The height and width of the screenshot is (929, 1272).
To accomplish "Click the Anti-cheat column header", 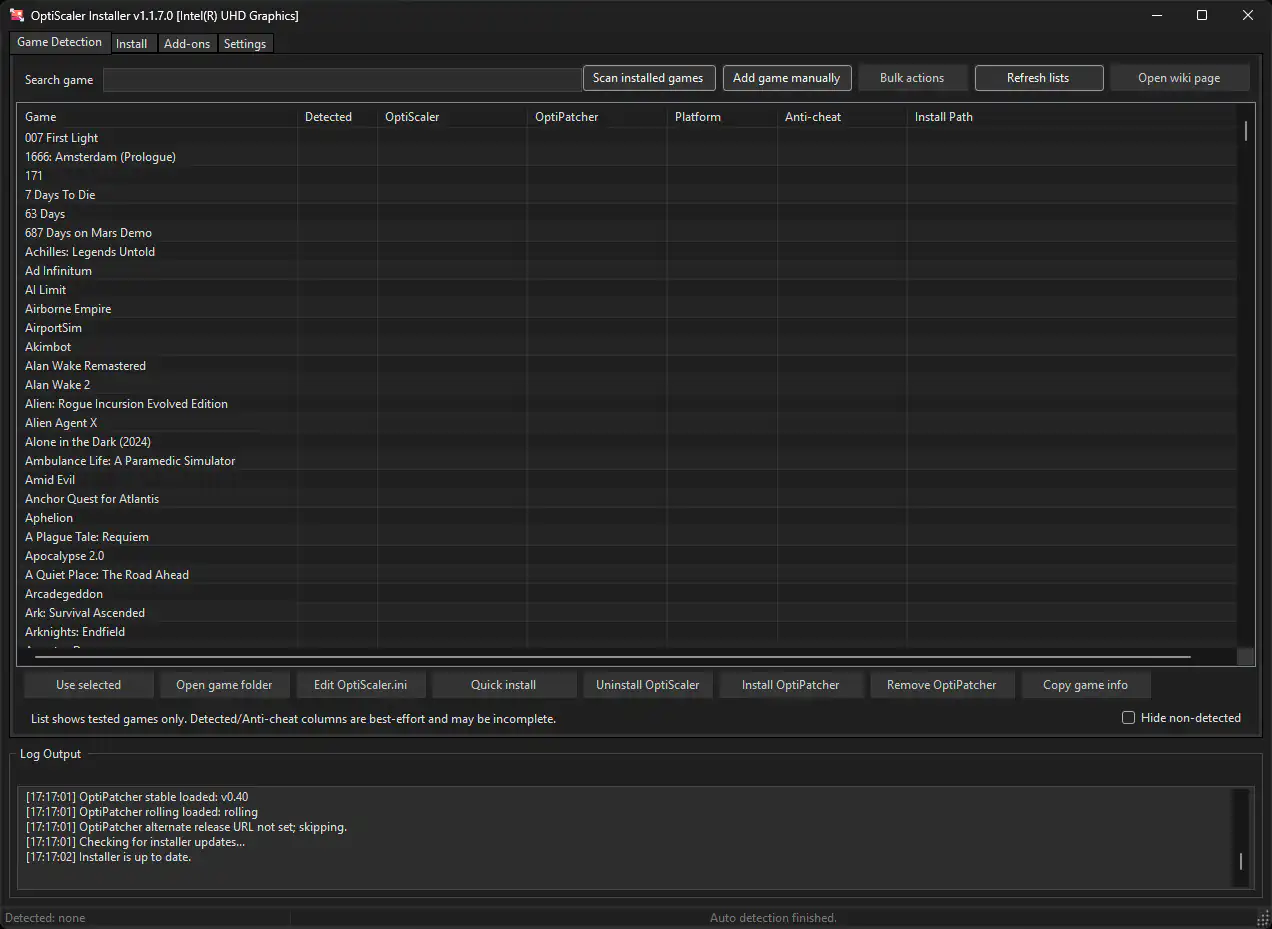I will 842,117.
